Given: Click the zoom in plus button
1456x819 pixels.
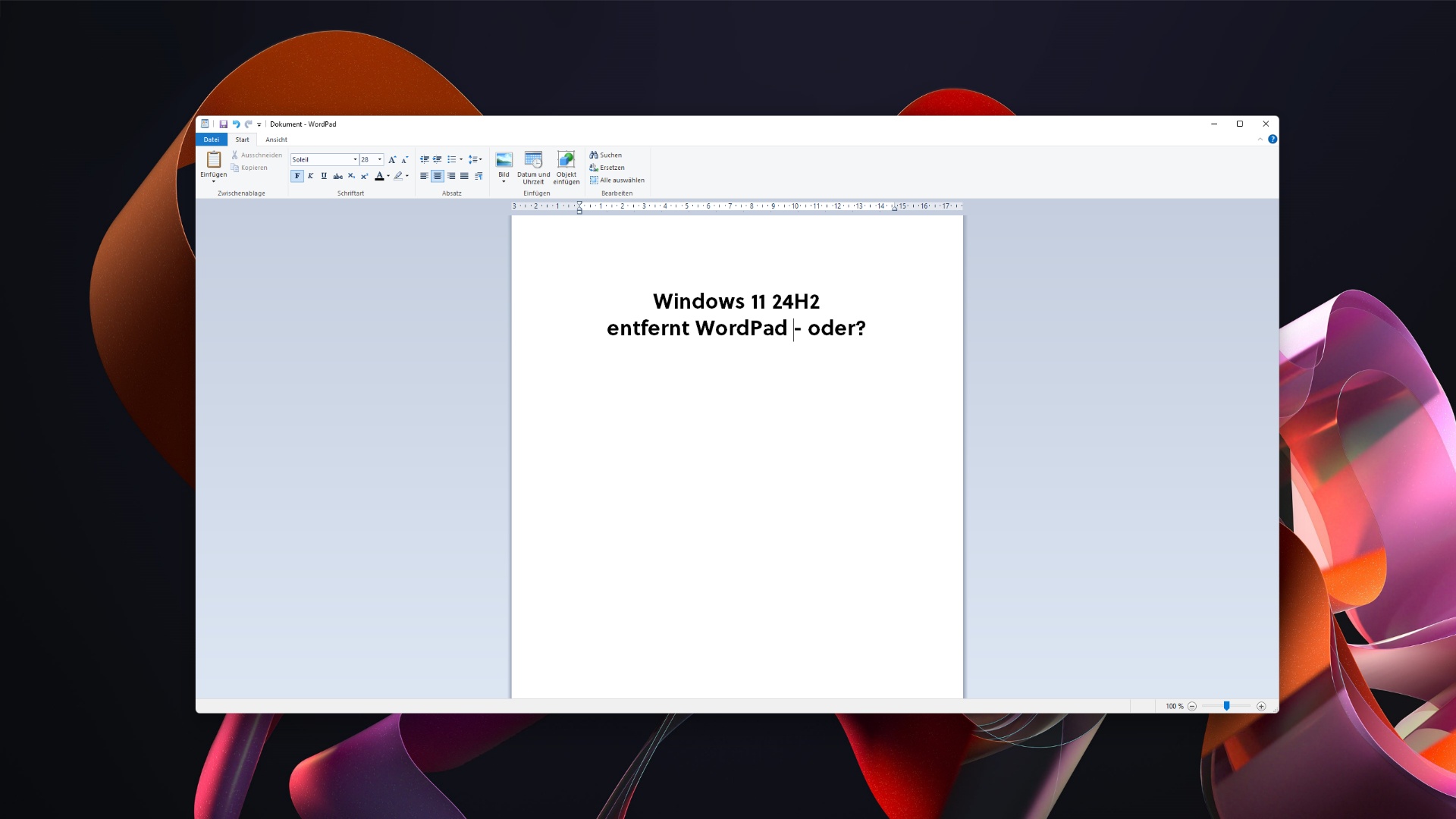Looking at the screenshot, I should [x=1261, y=706].
